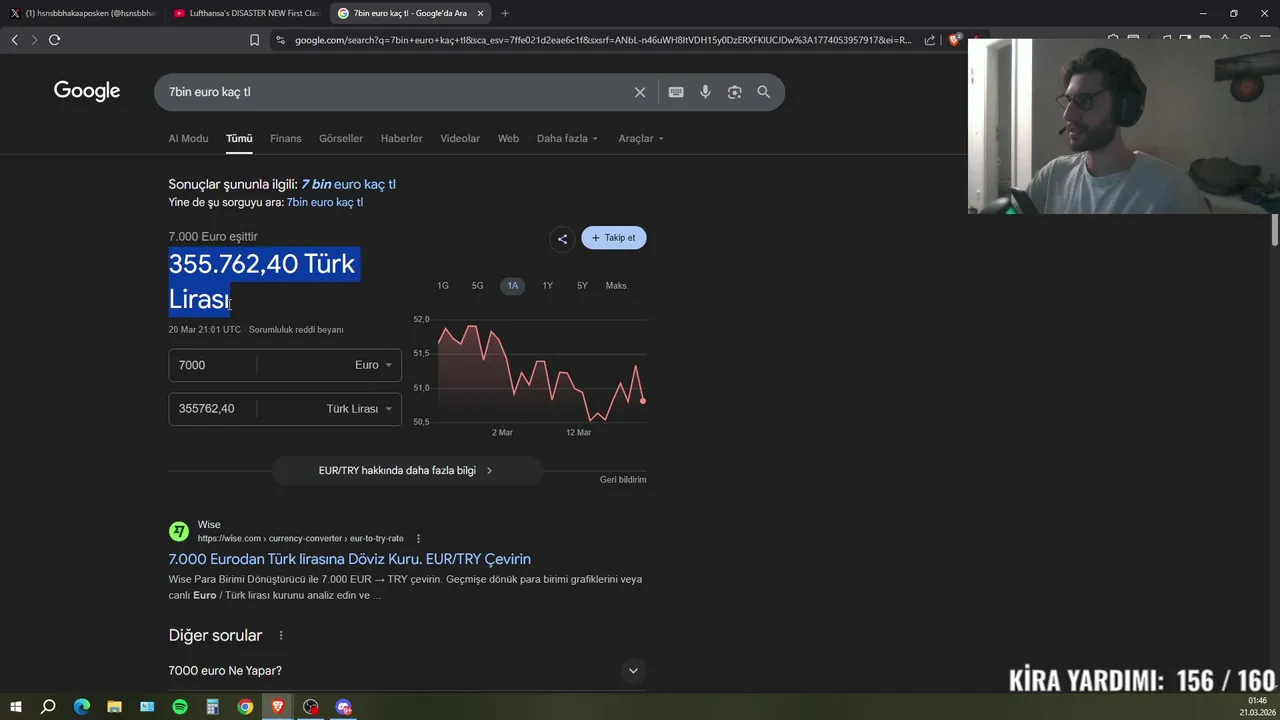
Task: Switch to Haberler tab
Action: click(x=402, y=139)
